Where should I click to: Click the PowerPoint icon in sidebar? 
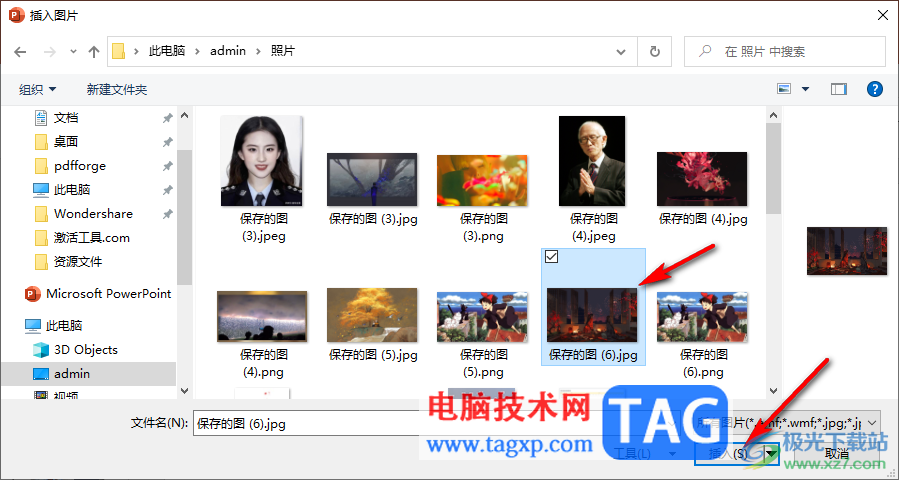point(33,294)
